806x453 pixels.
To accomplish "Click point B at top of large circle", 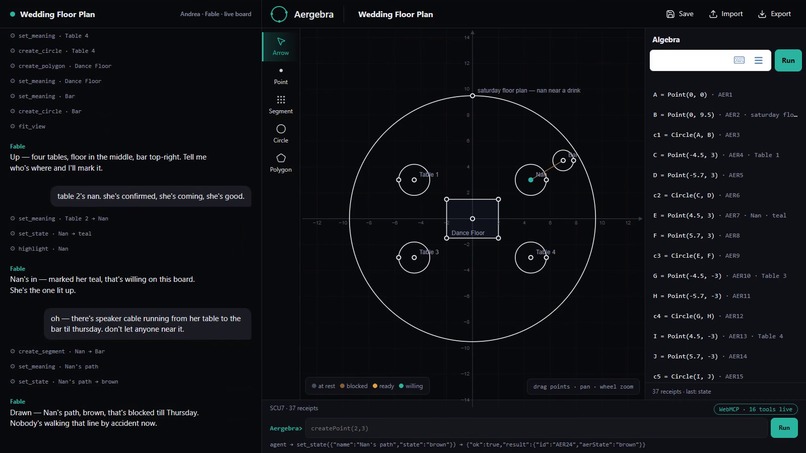I will point(472,96).
